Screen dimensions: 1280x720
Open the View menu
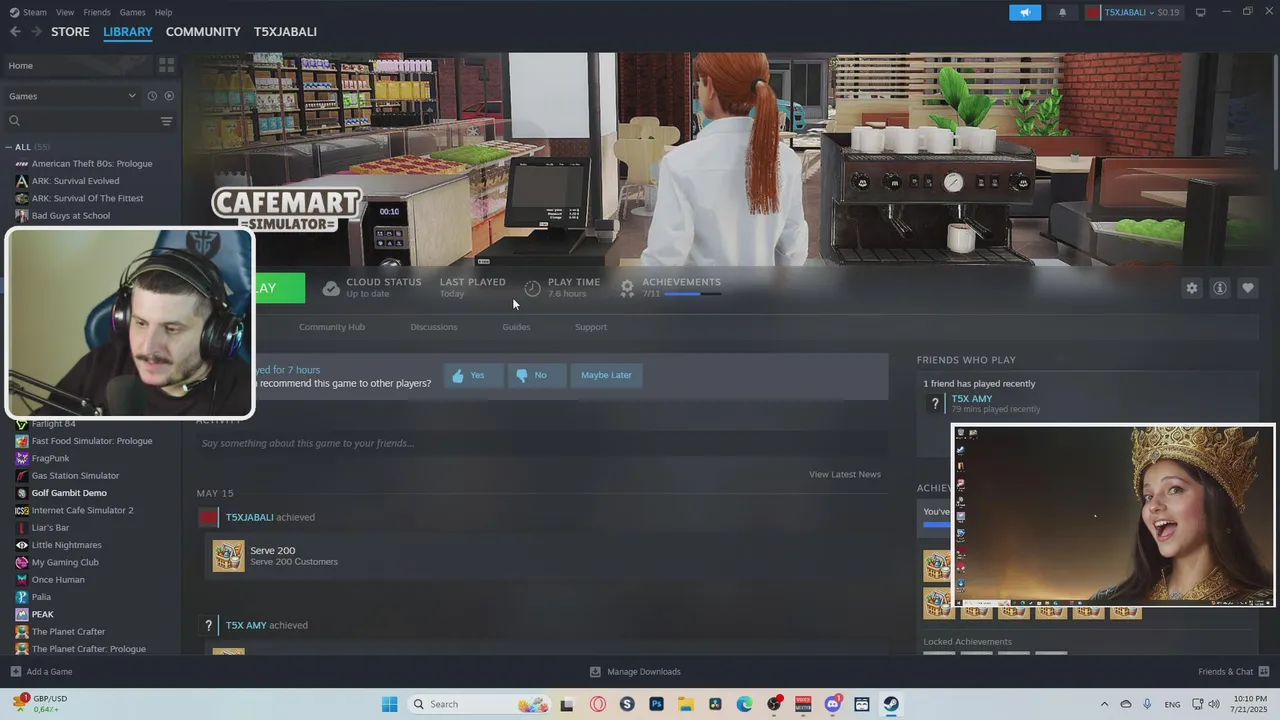(65, 12)
